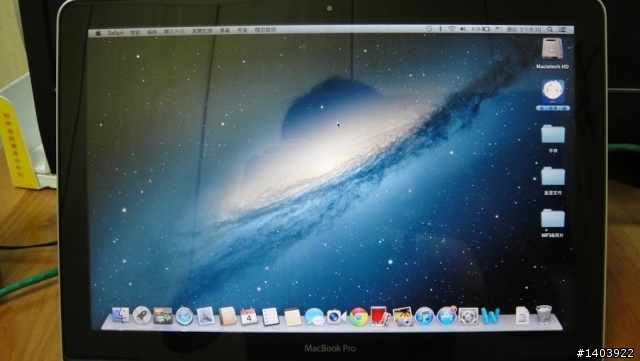Open System Preferences gear in Dock
This screenshot has height=361, width=640.
pyautogui.click(x=469, y=316)
